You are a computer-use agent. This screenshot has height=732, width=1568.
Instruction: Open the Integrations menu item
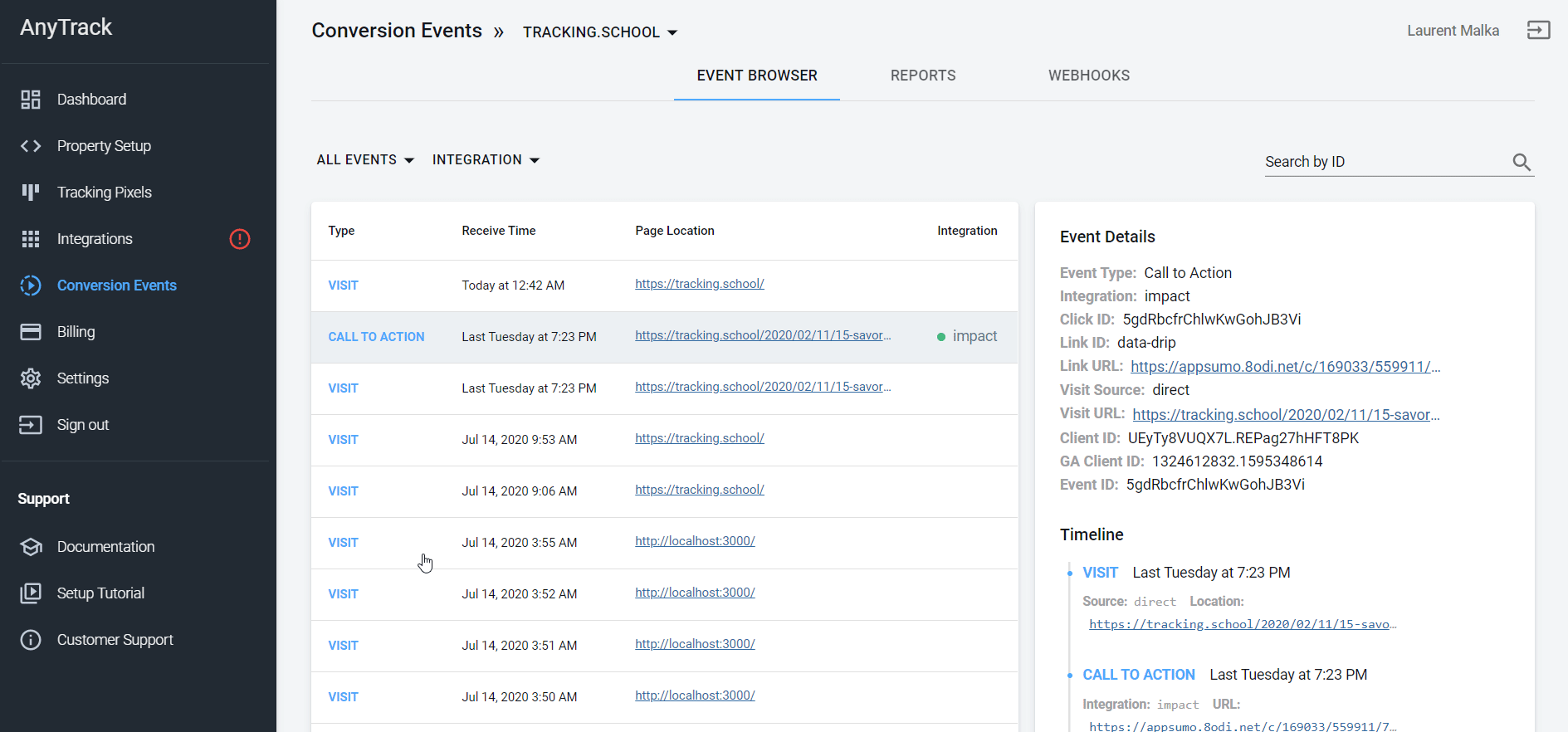tap(95, 239)
